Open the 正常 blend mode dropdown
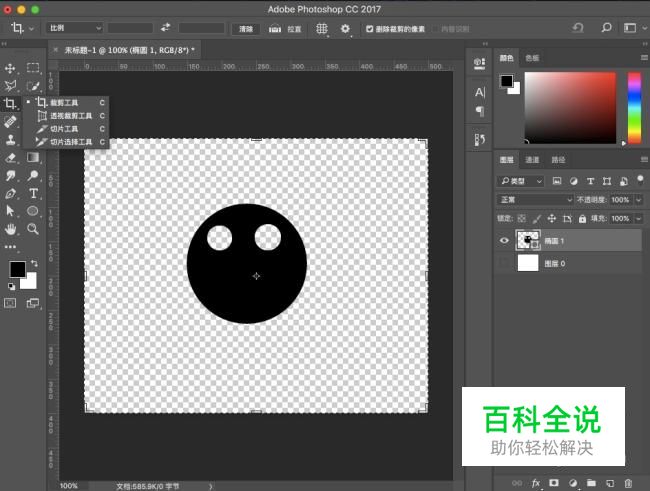This screenshot has height=491, width=650. point(536,200)
